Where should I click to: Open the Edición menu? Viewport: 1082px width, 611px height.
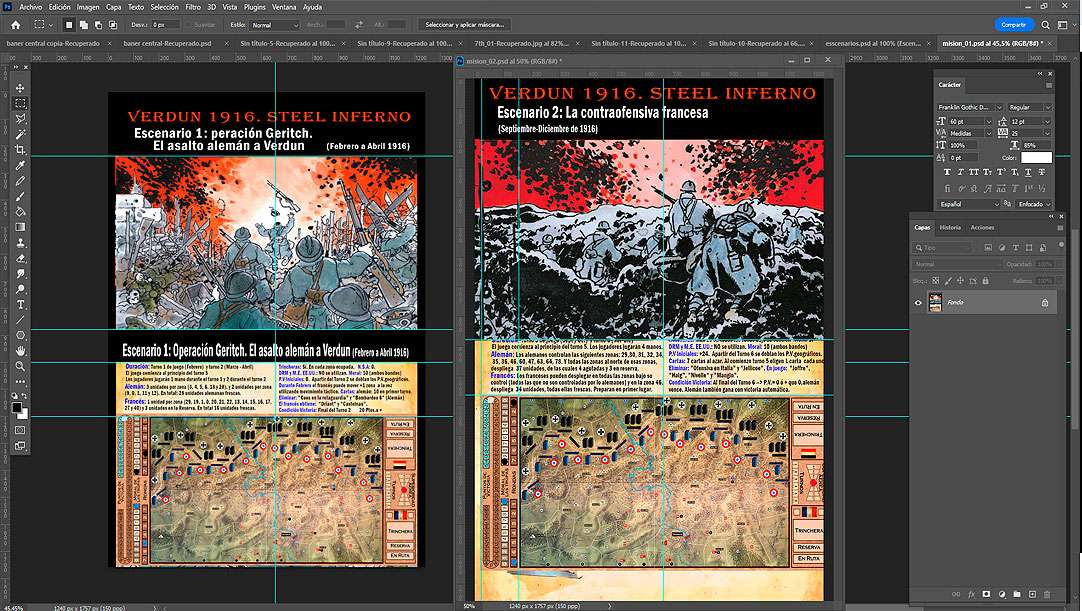59,7
